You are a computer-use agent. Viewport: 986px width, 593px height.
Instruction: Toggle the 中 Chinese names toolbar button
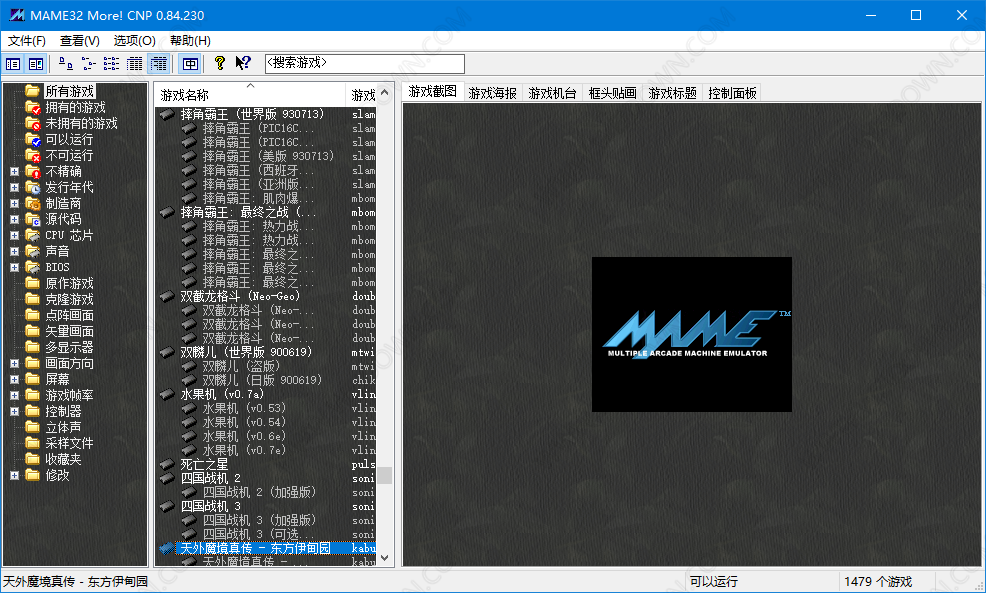coord(190,64)
